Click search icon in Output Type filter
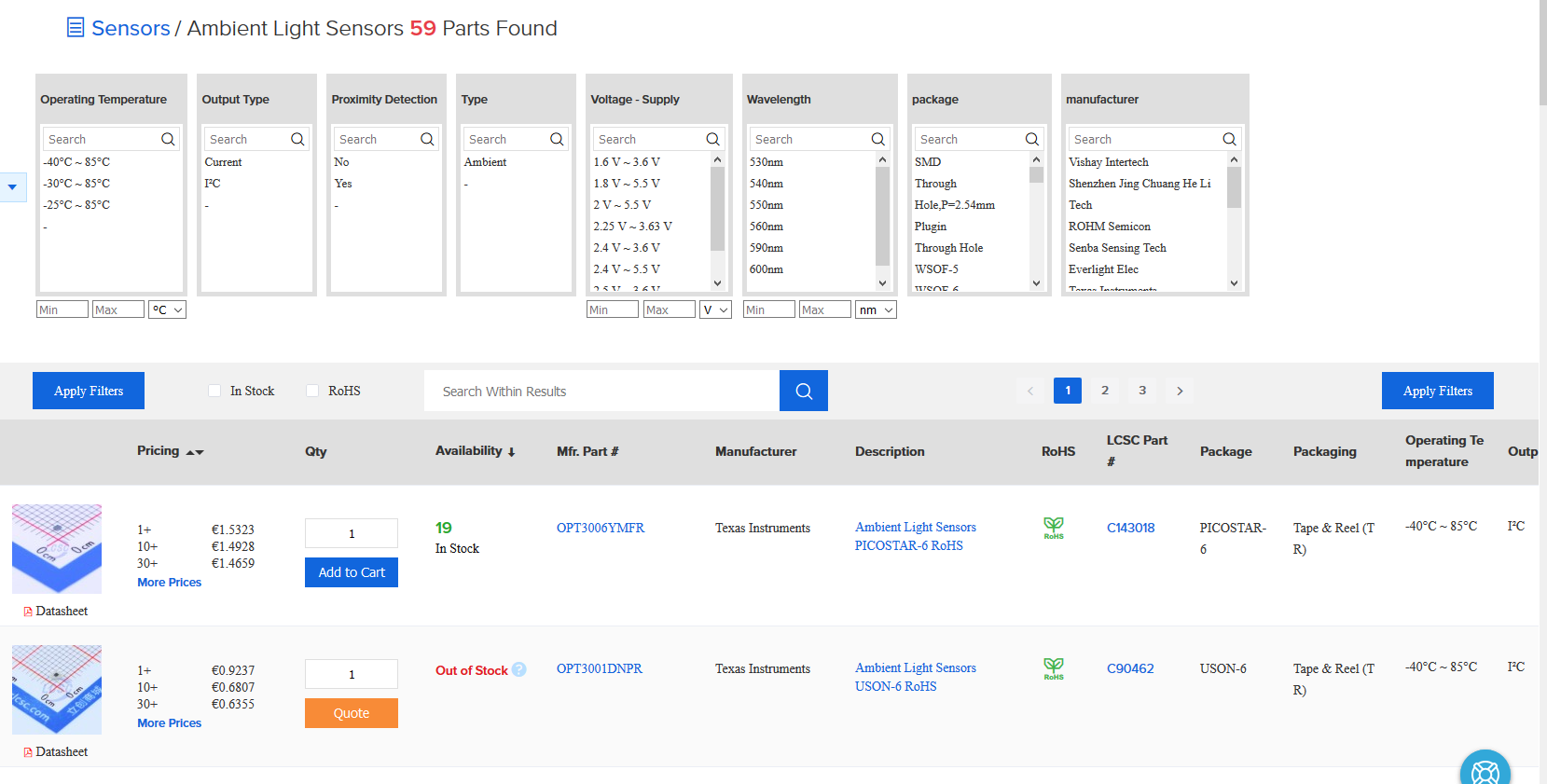Viewport: 1547px width, 784px height. click(x=297, y=139)
